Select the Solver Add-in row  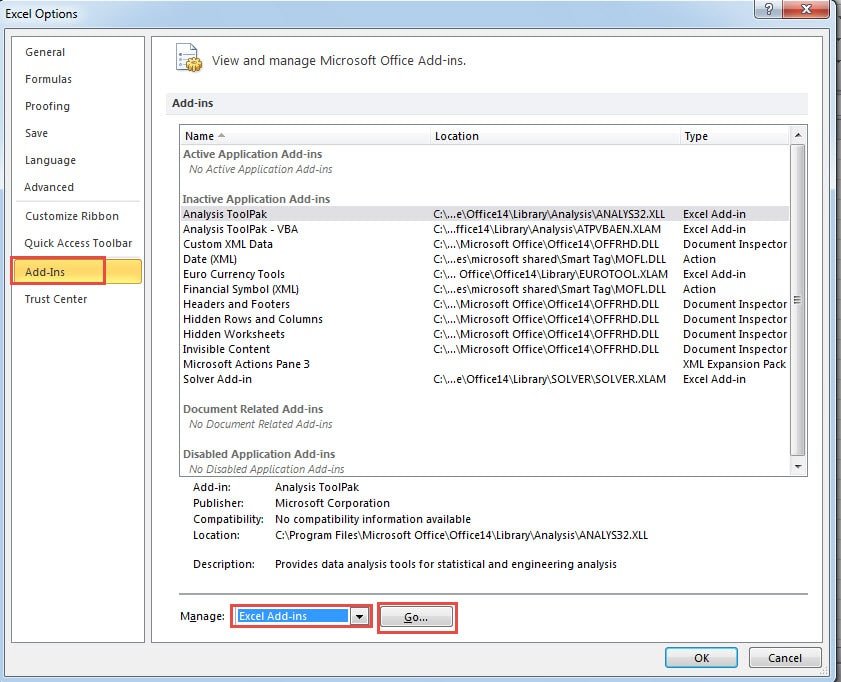[x=485, y=379]
